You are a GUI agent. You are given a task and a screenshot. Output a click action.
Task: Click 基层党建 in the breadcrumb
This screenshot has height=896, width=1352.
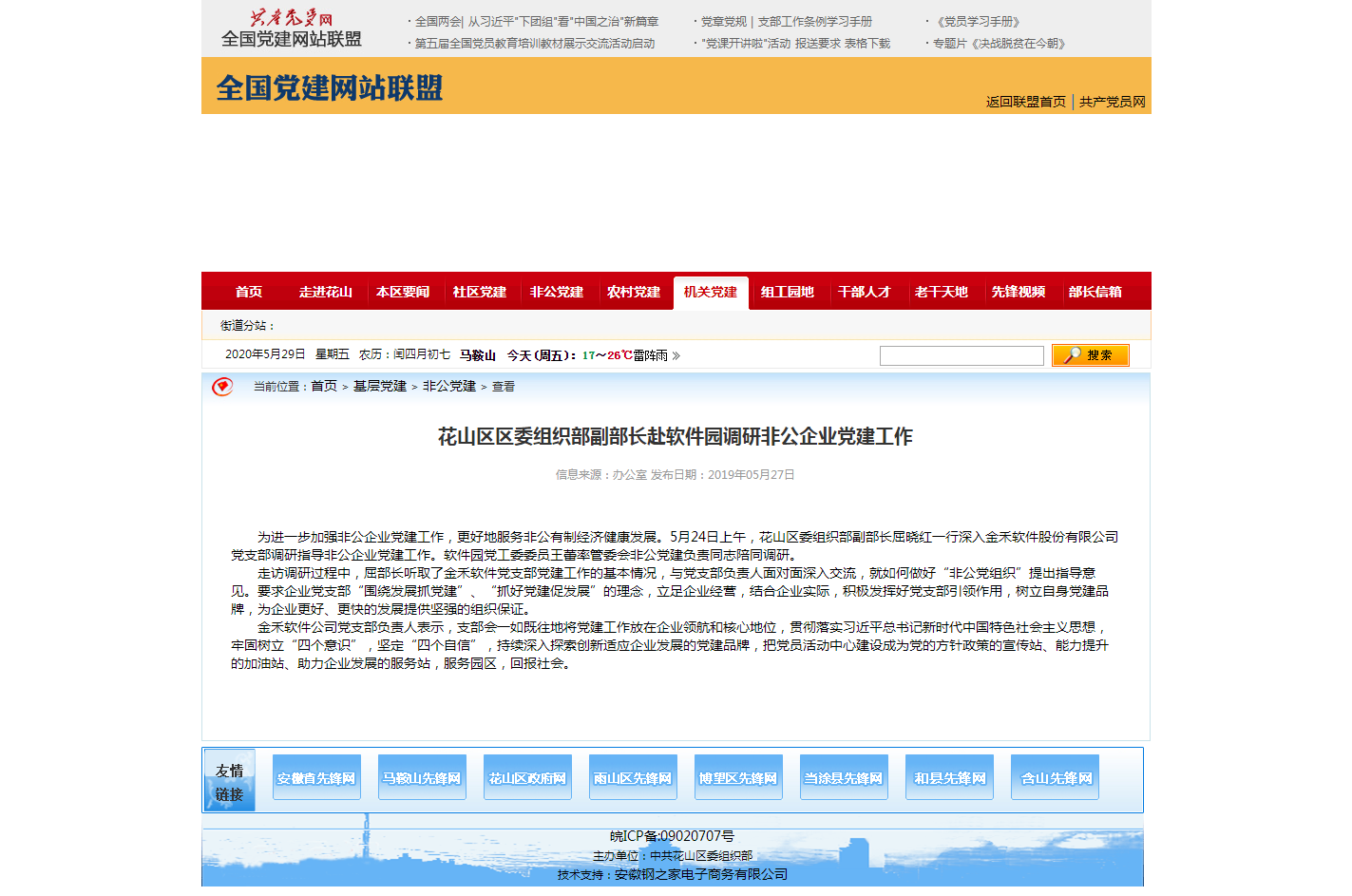coord(380,387)
